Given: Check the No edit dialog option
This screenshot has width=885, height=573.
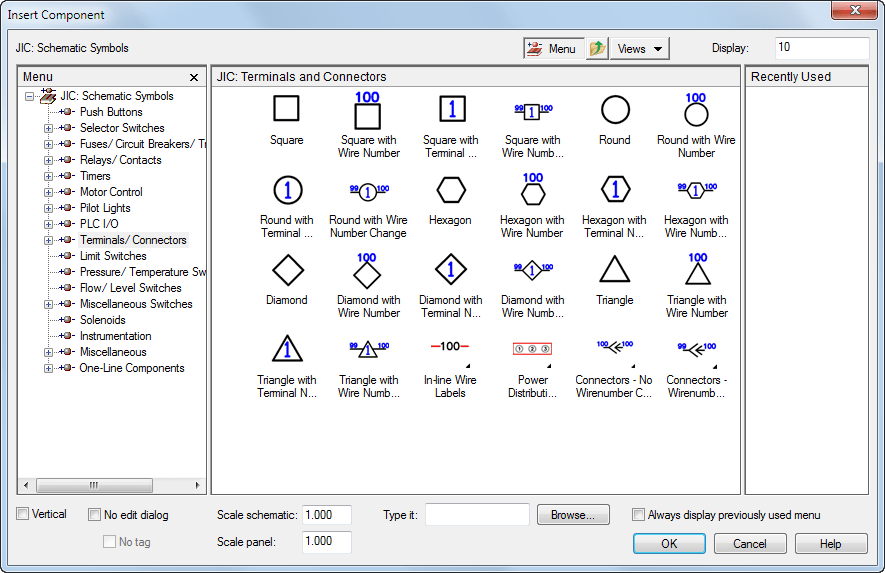Looking at the screenshot, I should [95, 515].
